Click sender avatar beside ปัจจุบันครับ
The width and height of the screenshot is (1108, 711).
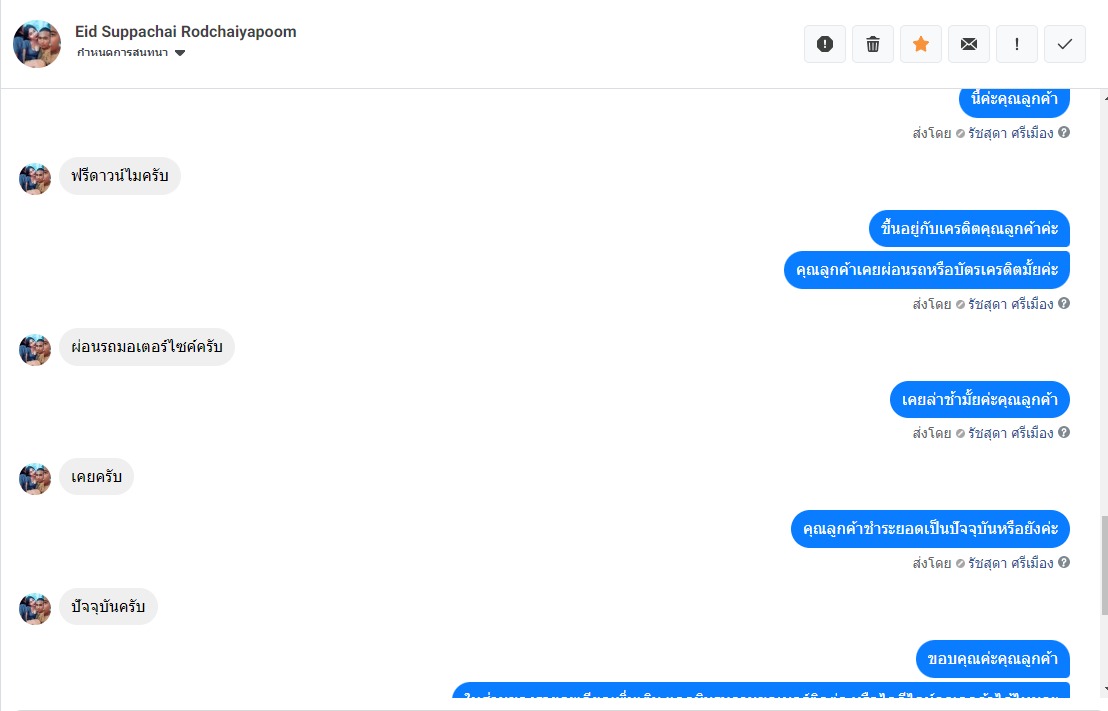click(35, 609)
